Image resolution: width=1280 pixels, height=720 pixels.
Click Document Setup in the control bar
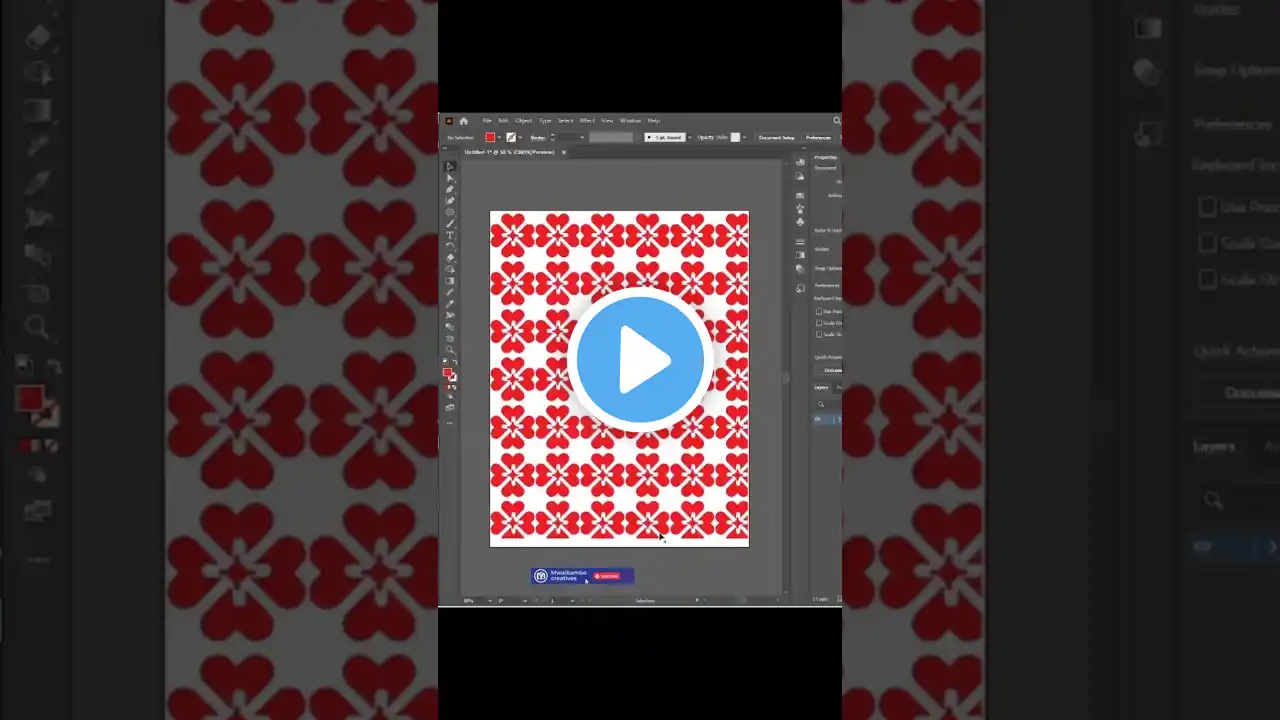point(777,138)
